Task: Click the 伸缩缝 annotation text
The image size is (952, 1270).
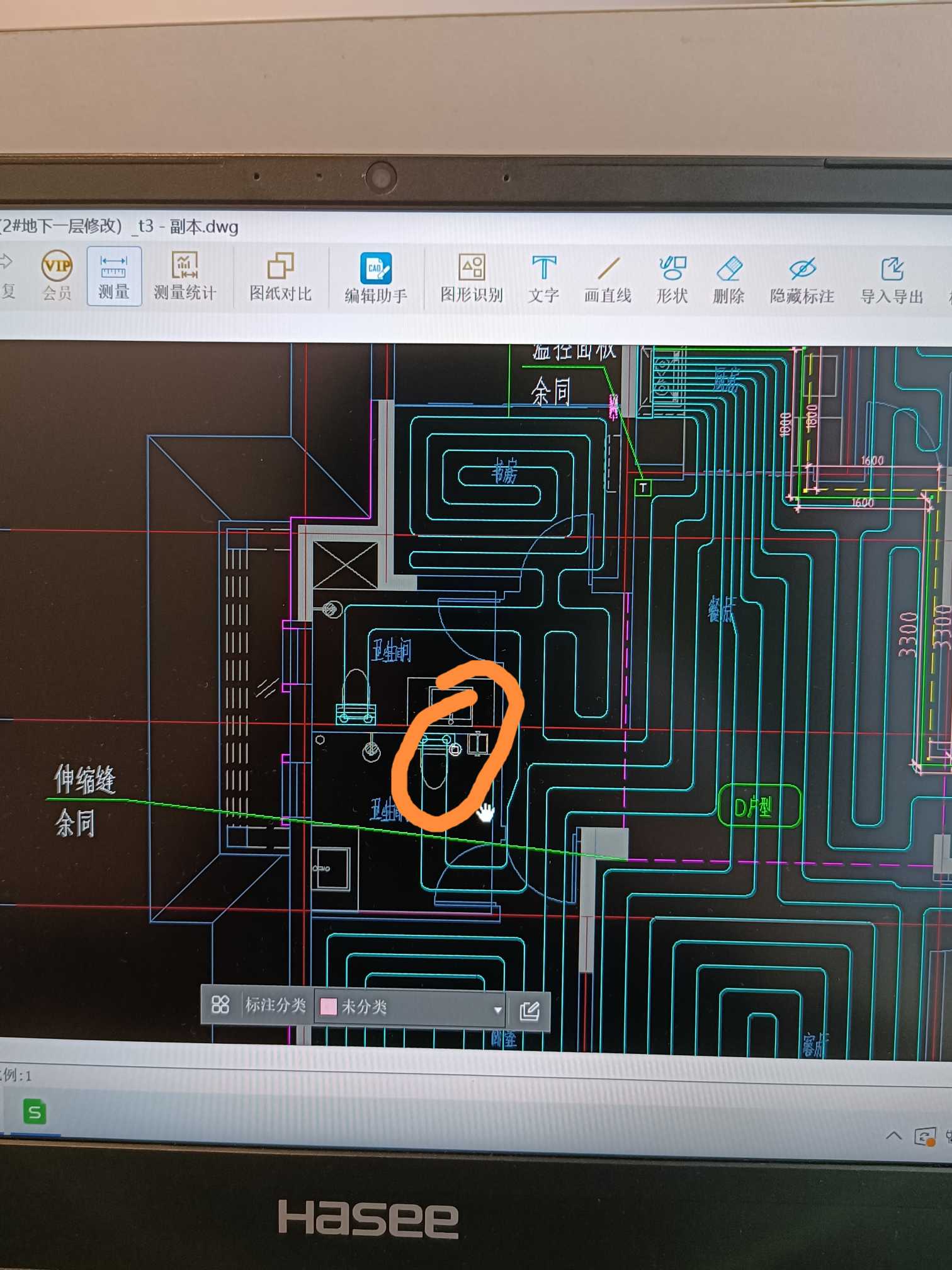Action: pyautogui.click(x=85, y=779)
